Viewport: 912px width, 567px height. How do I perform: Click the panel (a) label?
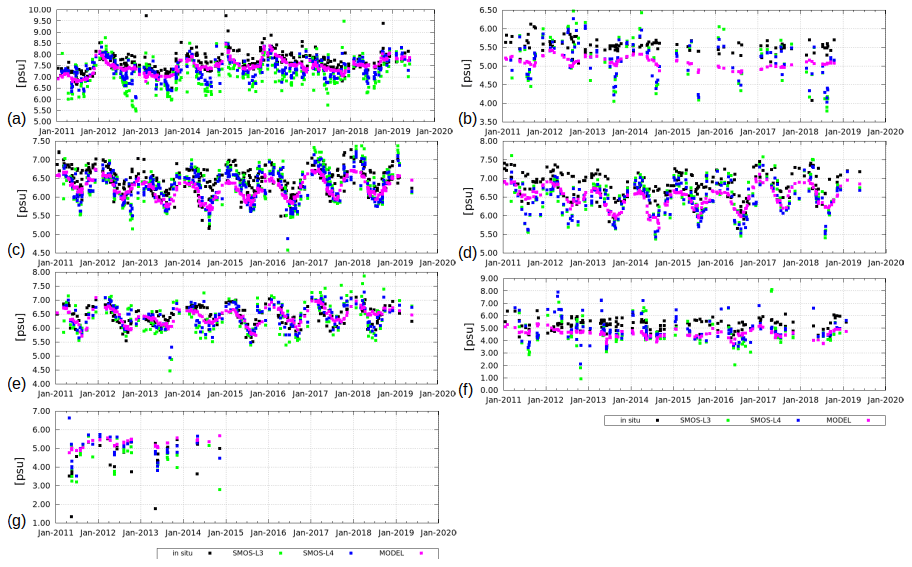15,120
